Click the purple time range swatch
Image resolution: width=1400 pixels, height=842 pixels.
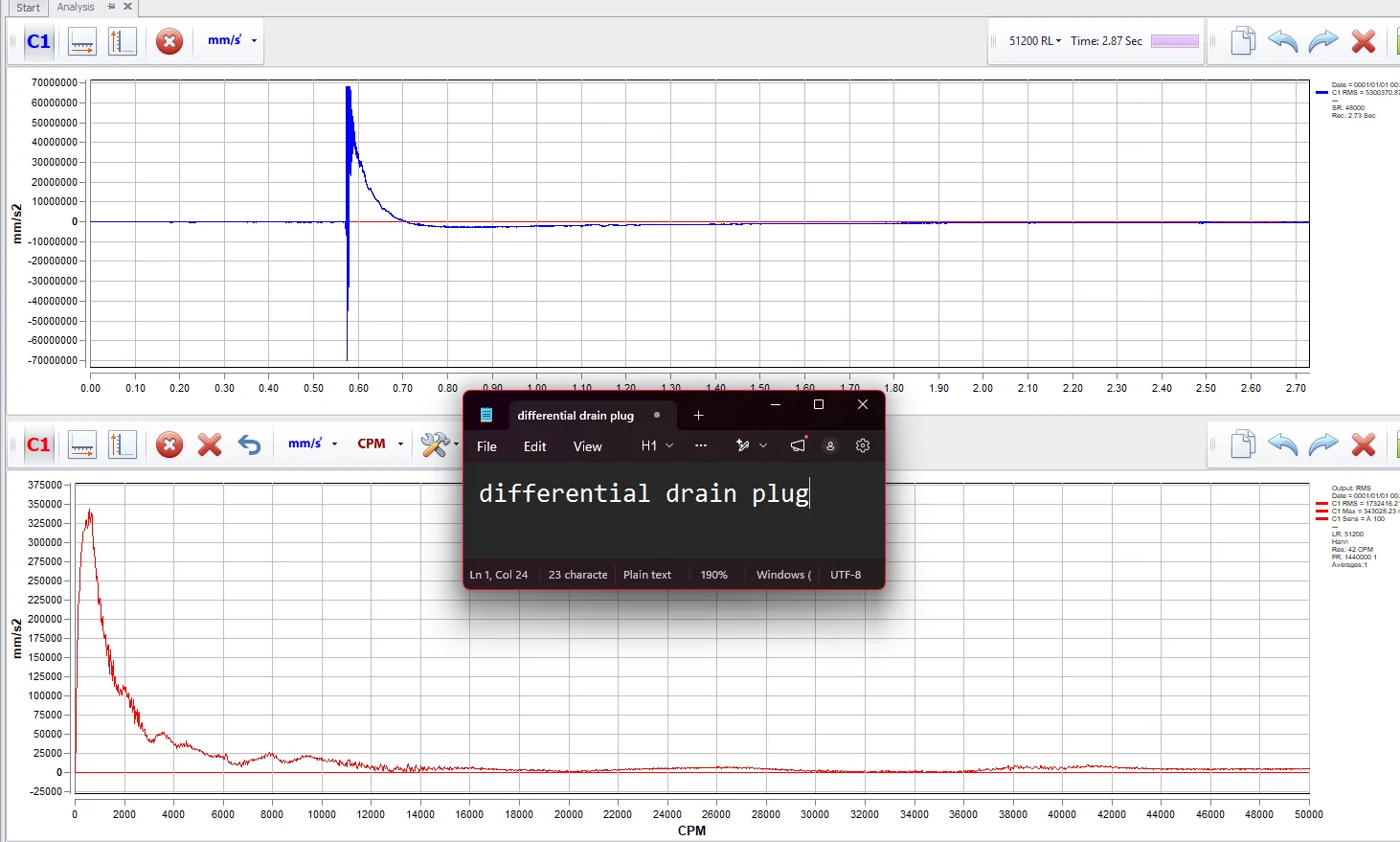[1175, 41]
